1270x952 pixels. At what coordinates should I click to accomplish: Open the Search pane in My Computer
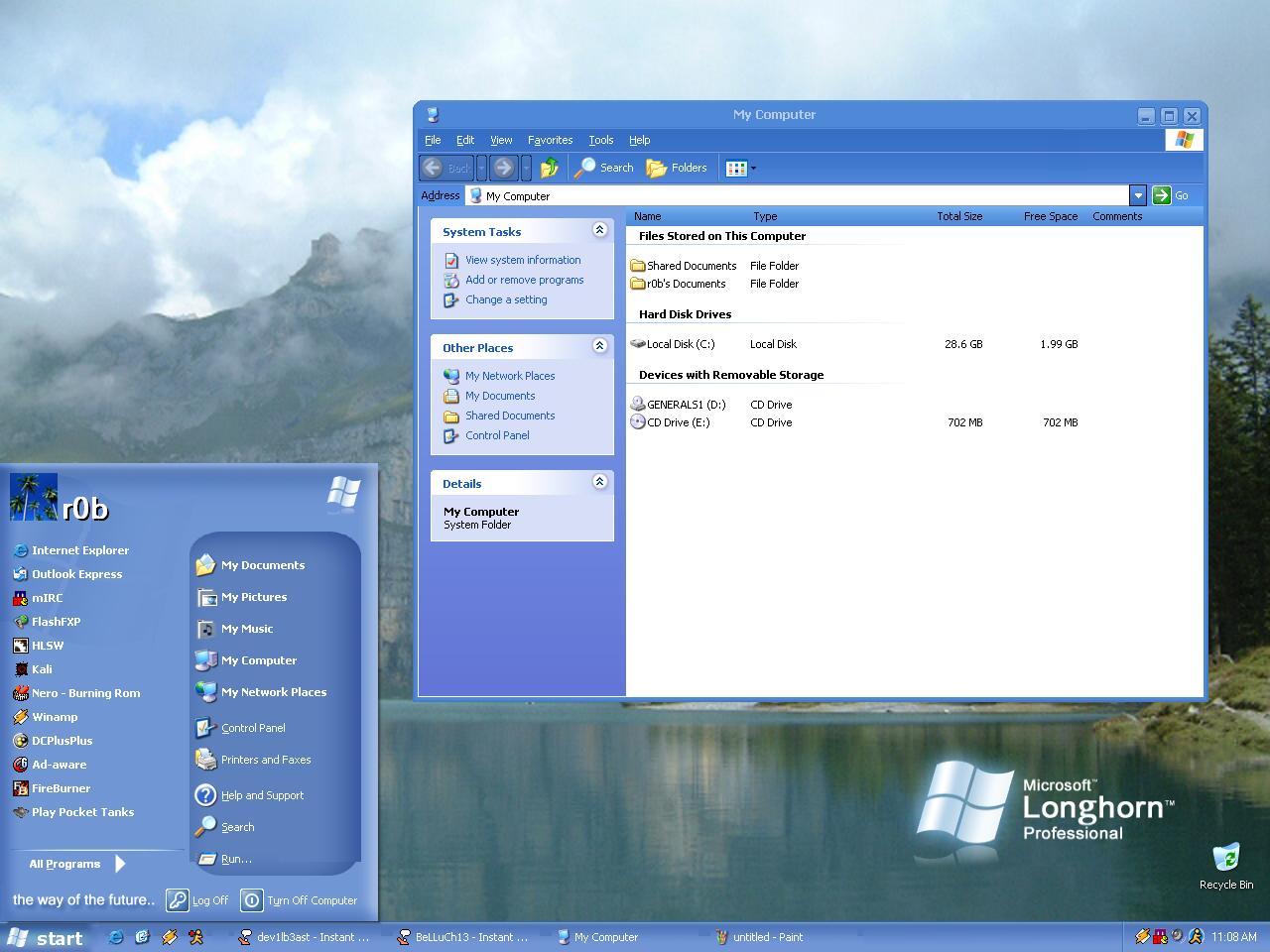604,168
